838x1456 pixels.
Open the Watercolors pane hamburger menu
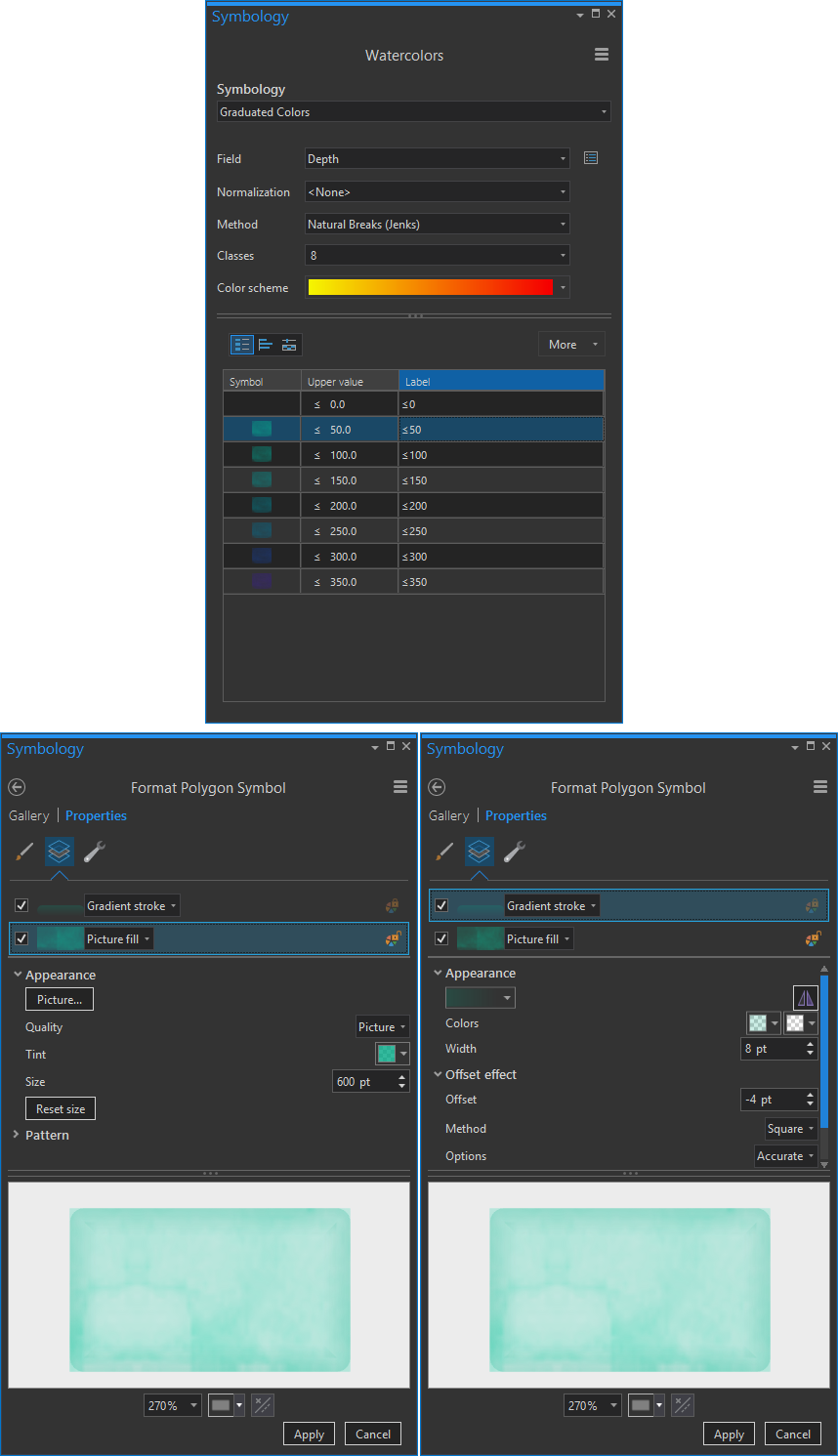602,55
